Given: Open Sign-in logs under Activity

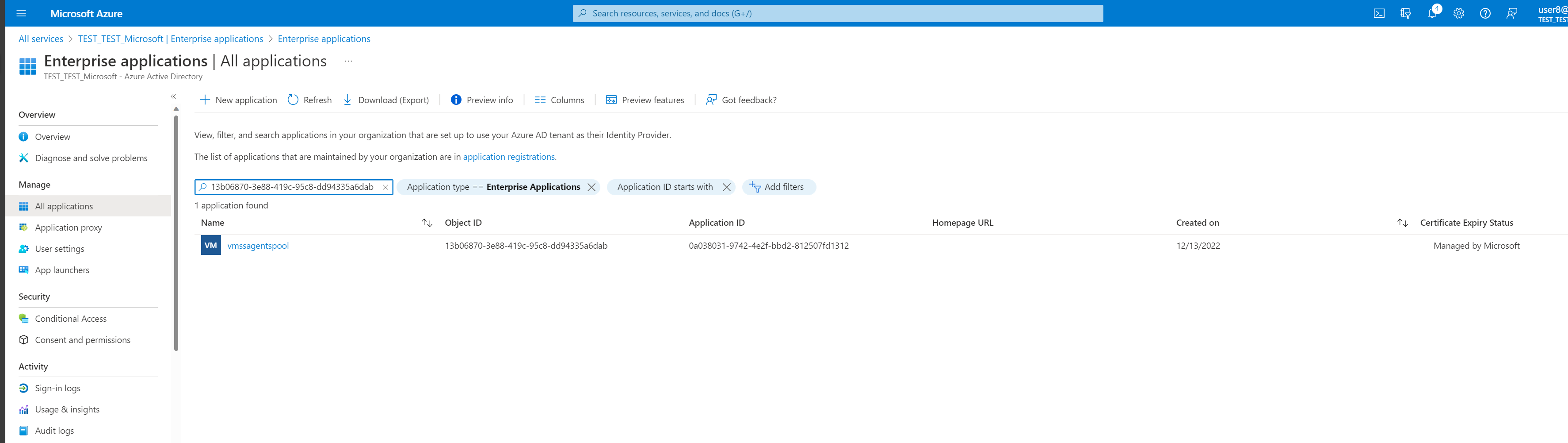Looking at the screenshot, I should point(57,388).
